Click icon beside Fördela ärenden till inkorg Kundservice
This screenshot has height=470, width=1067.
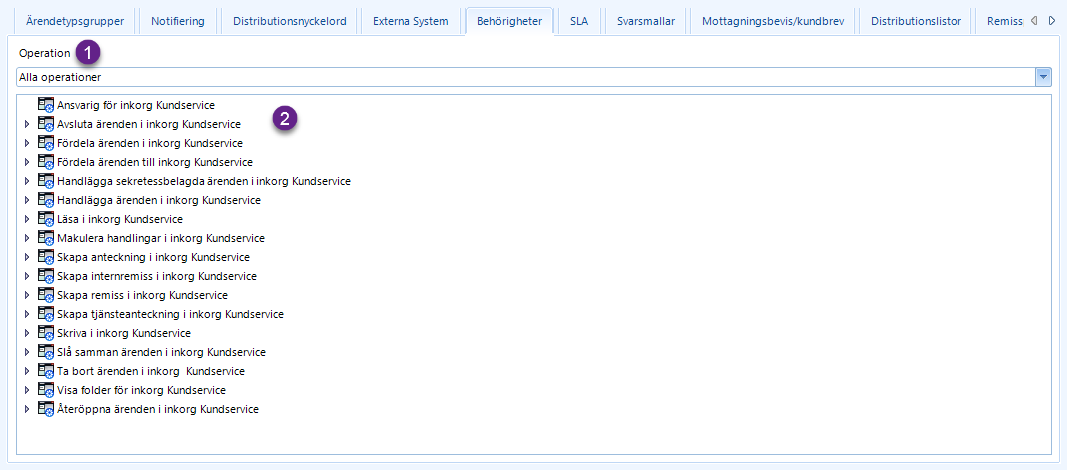pos(46,163)
